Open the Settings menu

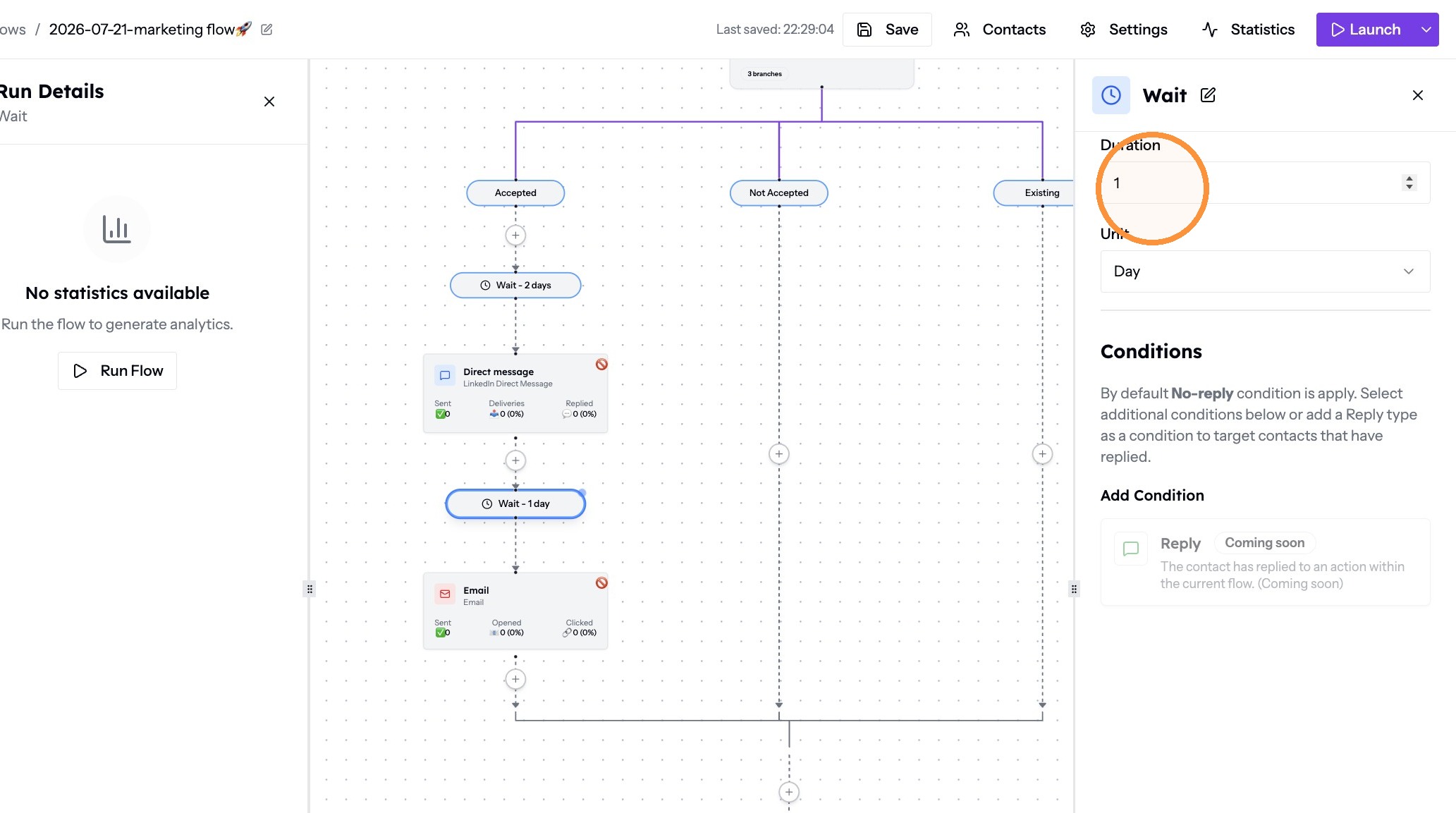[x=1124, y=30]
